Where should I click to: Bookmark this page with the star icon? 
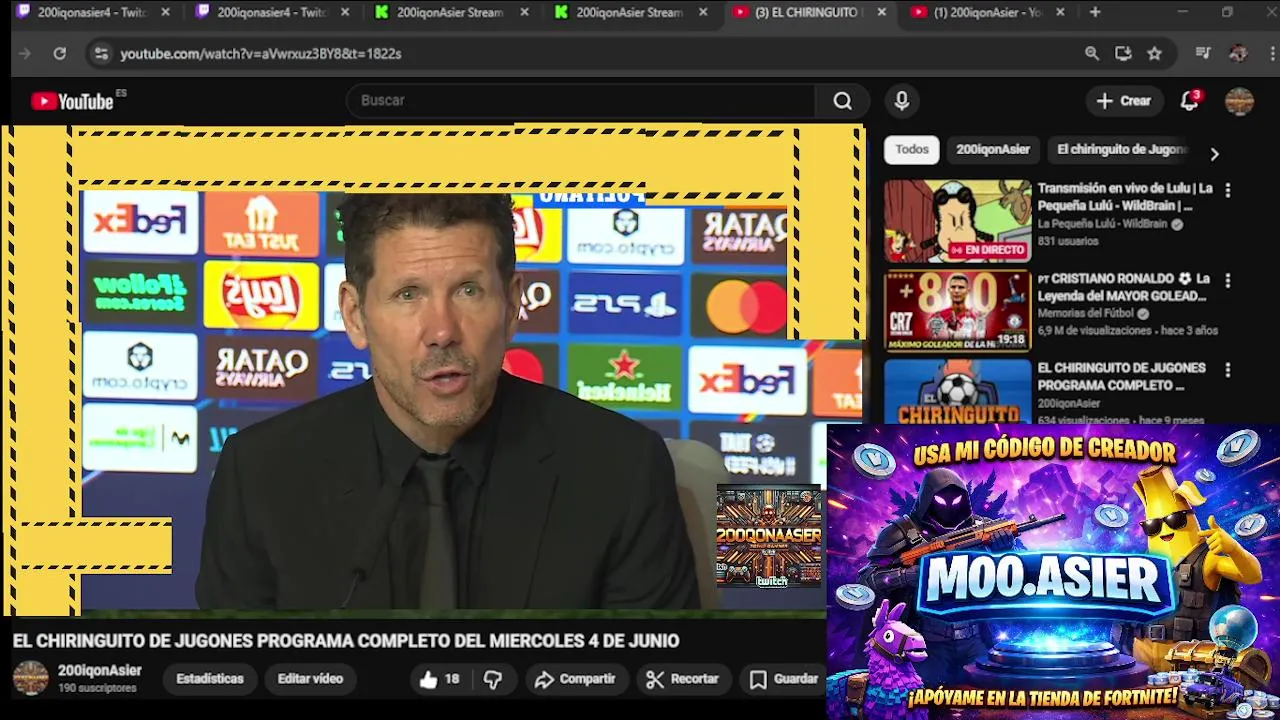pyautogui.click(x=1154, y=54)
